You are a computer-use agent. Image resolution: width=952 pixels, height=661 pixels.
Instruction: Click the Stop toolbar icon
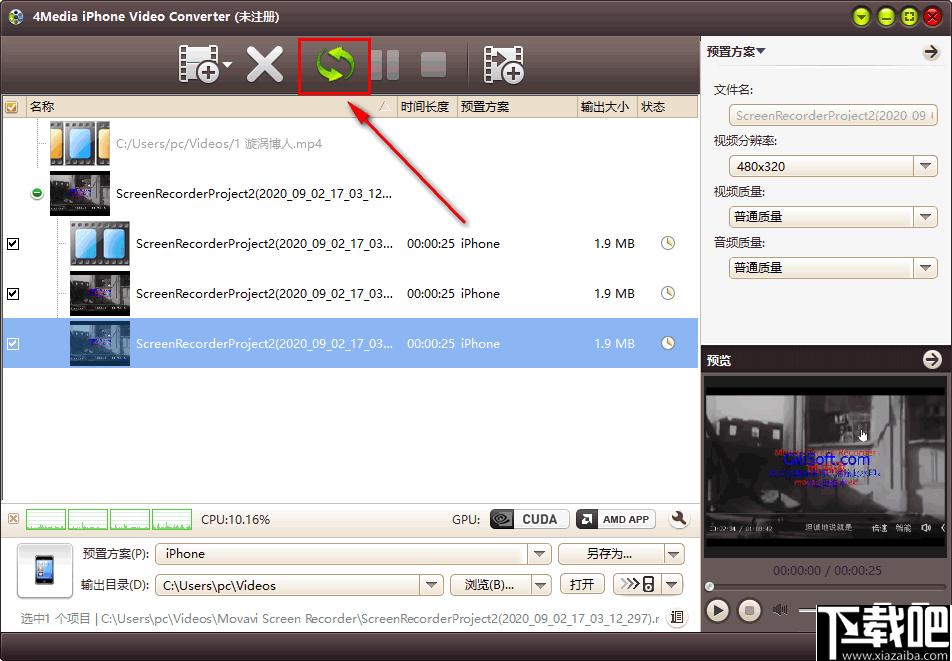[x=434, y=65]
